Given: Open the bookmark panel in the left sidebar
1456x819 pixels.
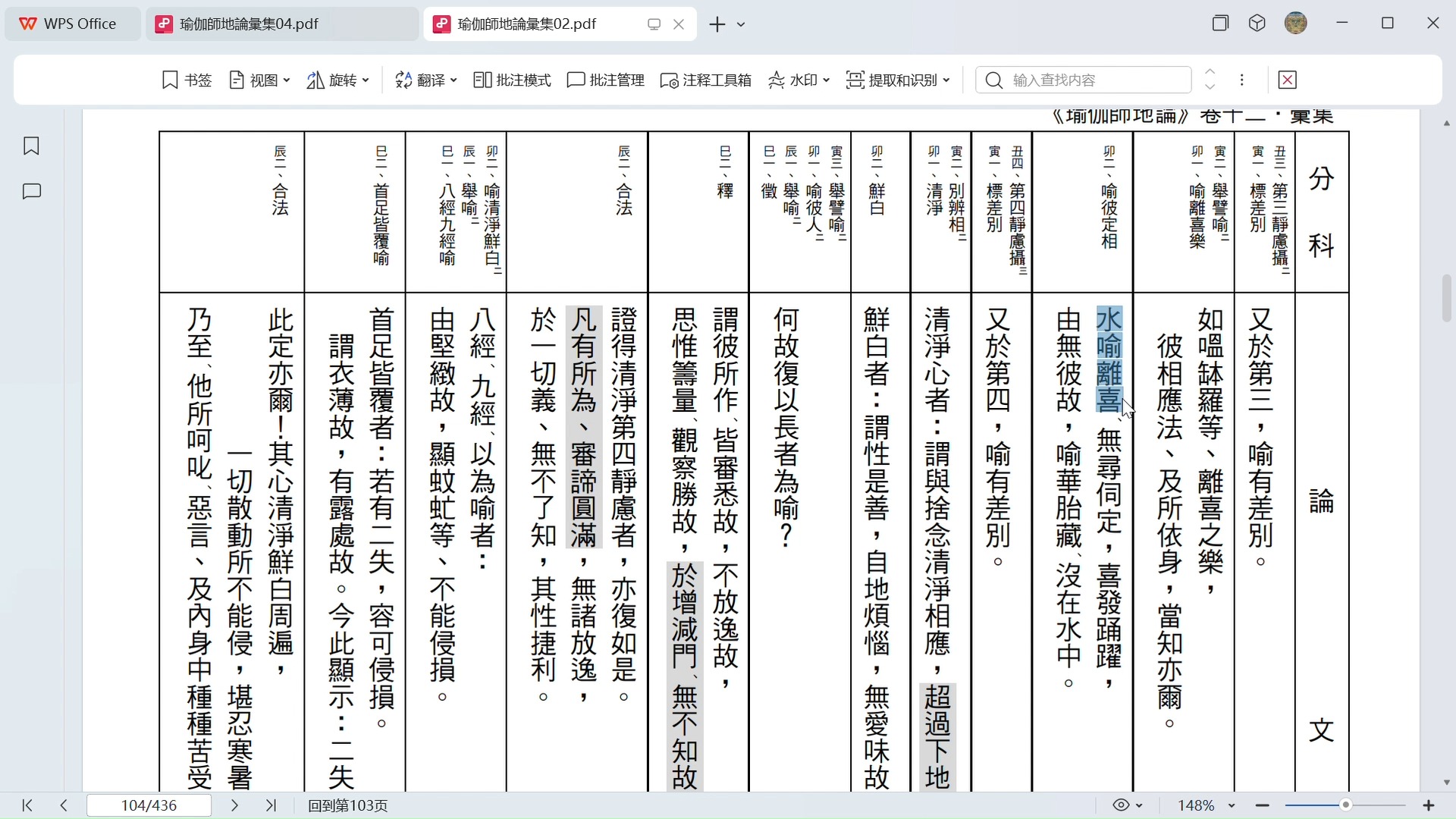Looking at the screenshot, I should [x=31, y=146].
